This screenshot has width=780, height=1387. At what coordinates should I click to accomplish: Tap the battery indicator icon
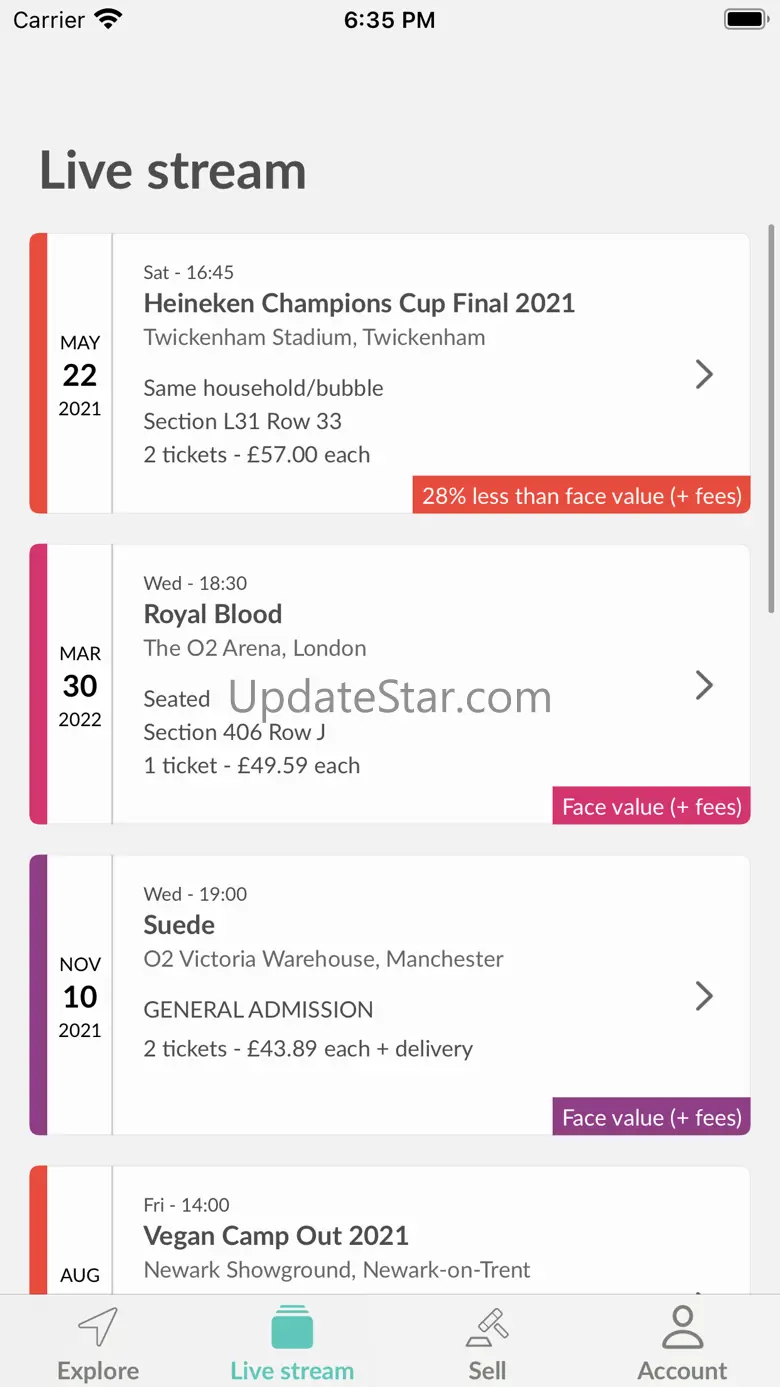pos(745,19)
